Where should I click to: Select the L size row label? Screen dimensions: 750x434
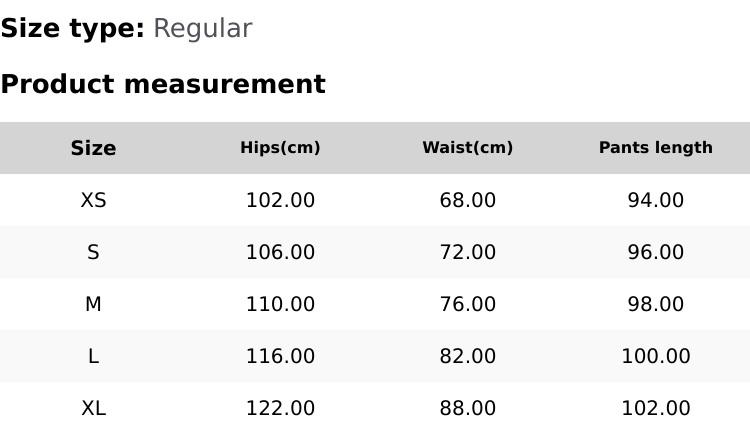click(93, 357)
